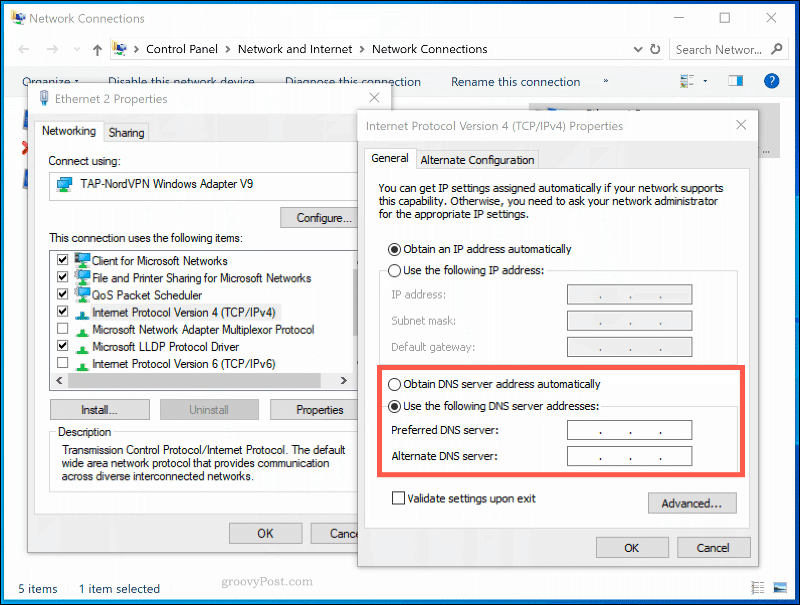The width and height of the screenshot is (800, 605).
Task: Click Multiplexor Protocol item icon
Action: coord(82,332)
